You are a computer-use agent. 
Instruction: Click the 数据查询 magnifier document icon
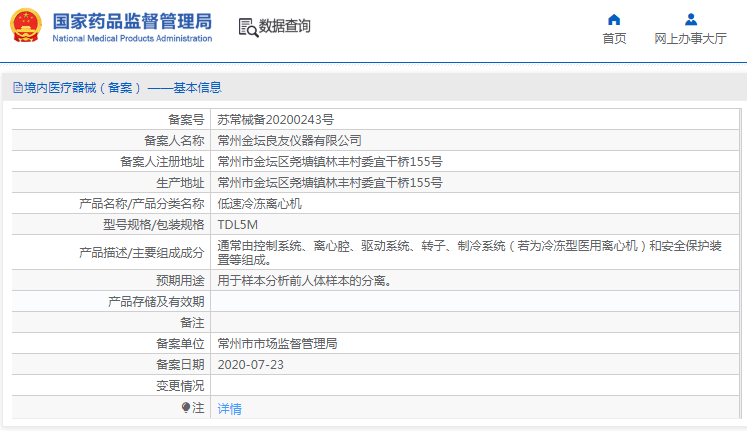pos(247,27)
